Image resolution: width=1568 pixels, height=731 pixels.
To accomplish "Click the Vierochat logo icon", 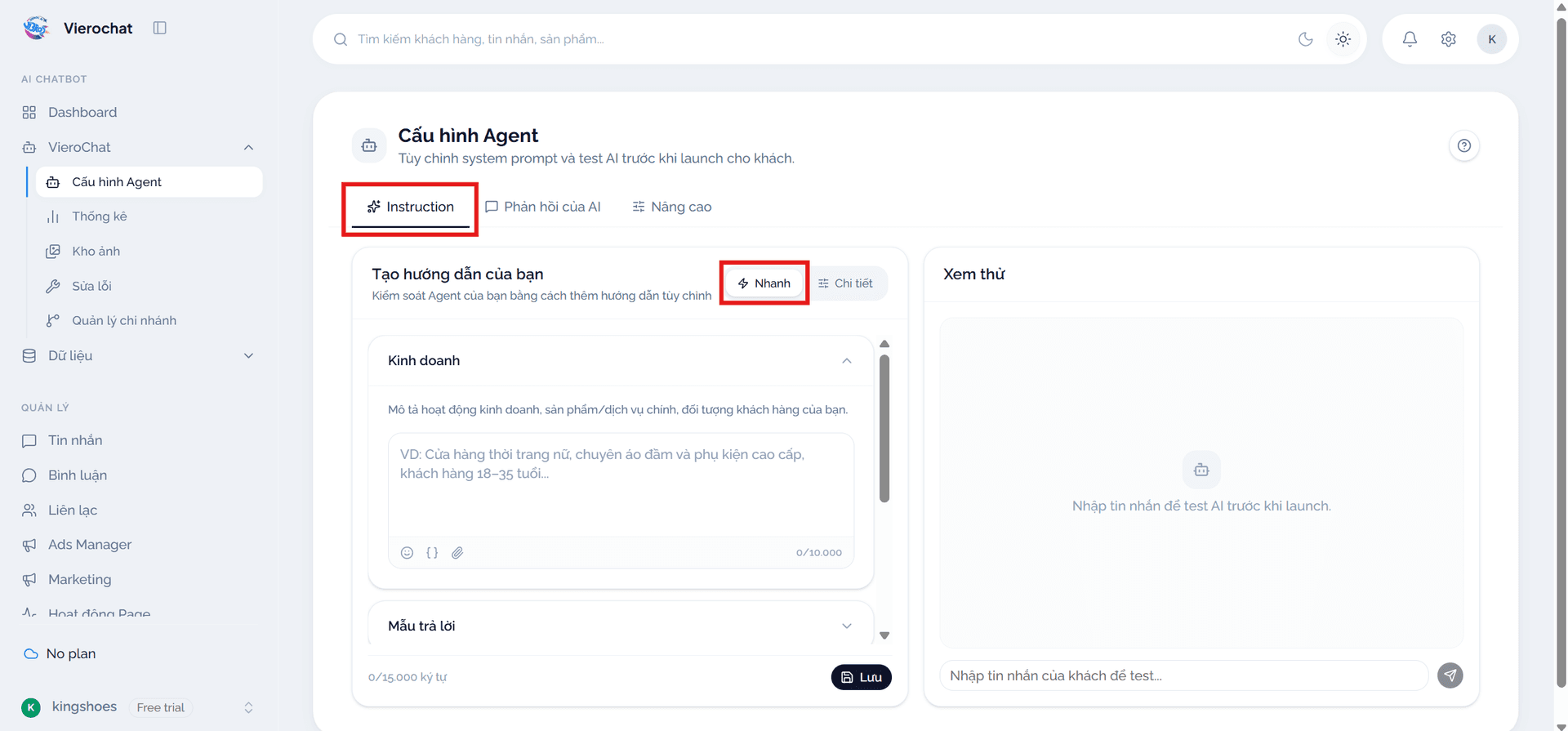I will click(36, 28).
